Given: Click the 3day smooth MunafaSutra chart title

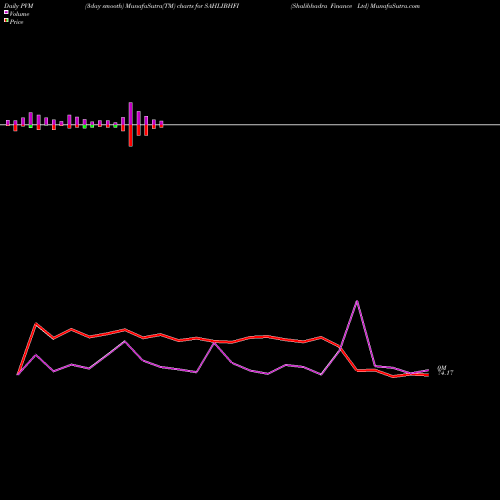Looking at the screenshot, I should [x=162, y=6].
